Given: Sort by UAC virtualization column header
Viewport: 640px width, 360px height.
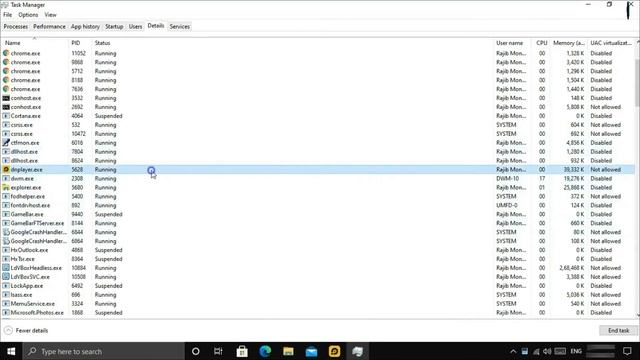Looking at the screenshot, I should click(611, 43).
